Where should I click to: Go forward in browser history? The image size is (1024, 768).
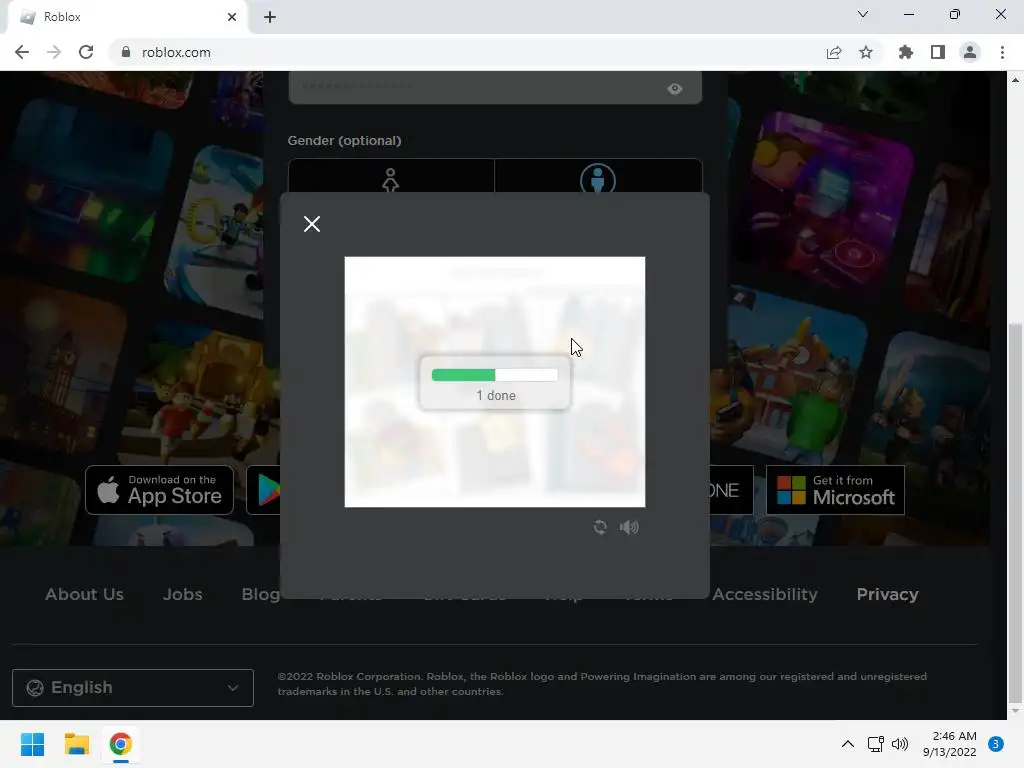point(54,52)
